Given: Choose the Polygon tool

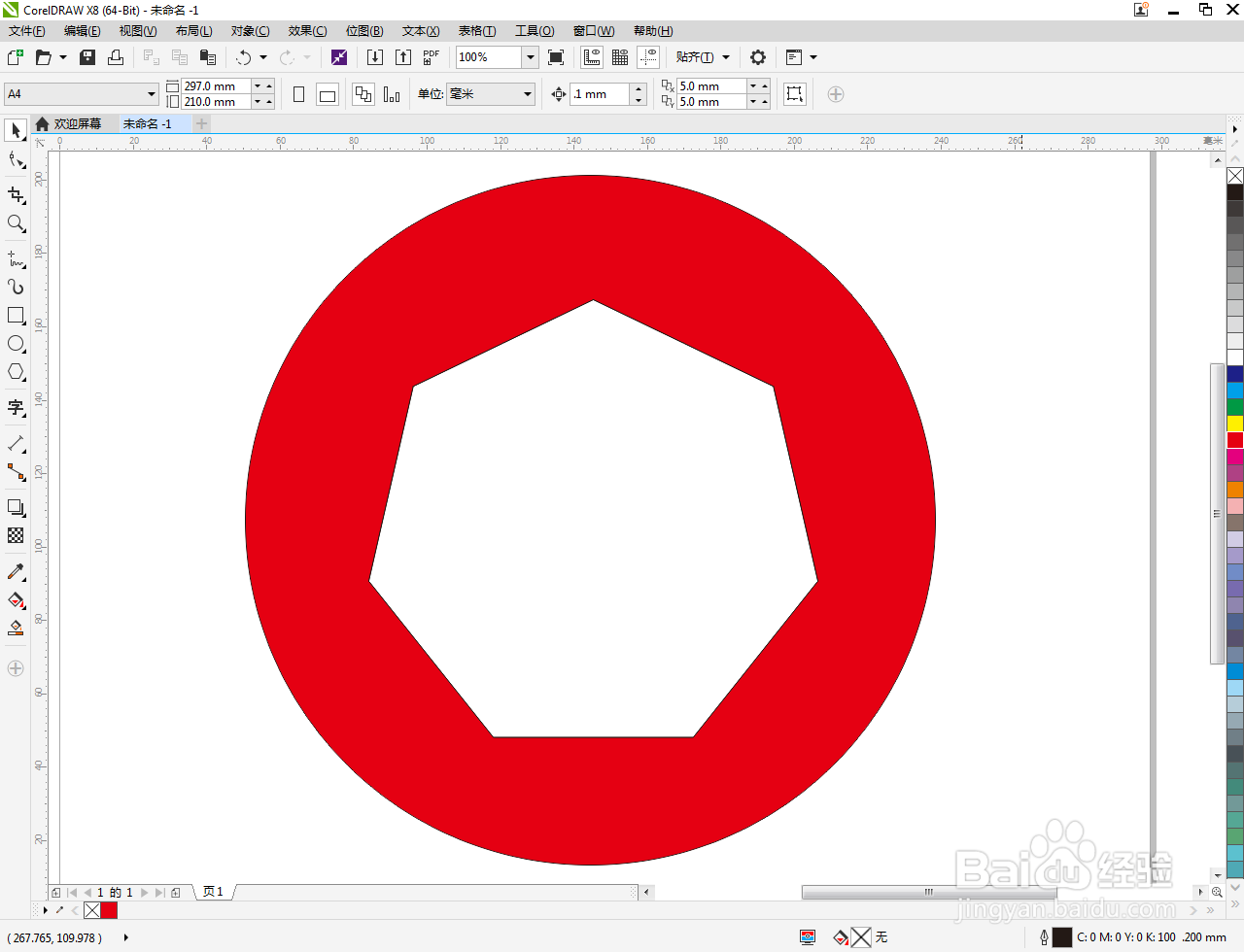Looking at the screenshot, I should click(16, 372).
